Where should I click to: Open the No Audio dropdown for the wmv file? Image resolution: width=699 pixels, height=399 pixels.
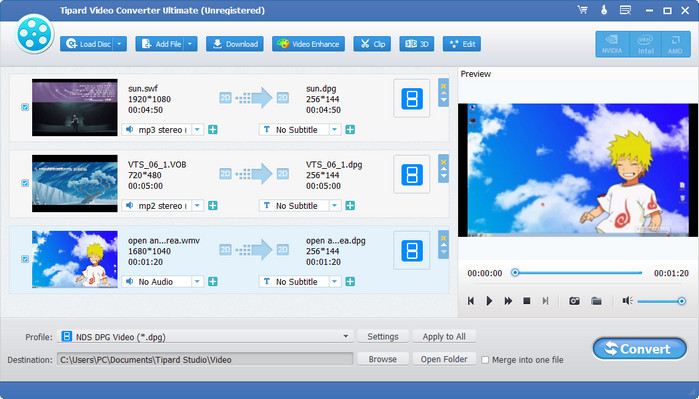click(197, 282)
